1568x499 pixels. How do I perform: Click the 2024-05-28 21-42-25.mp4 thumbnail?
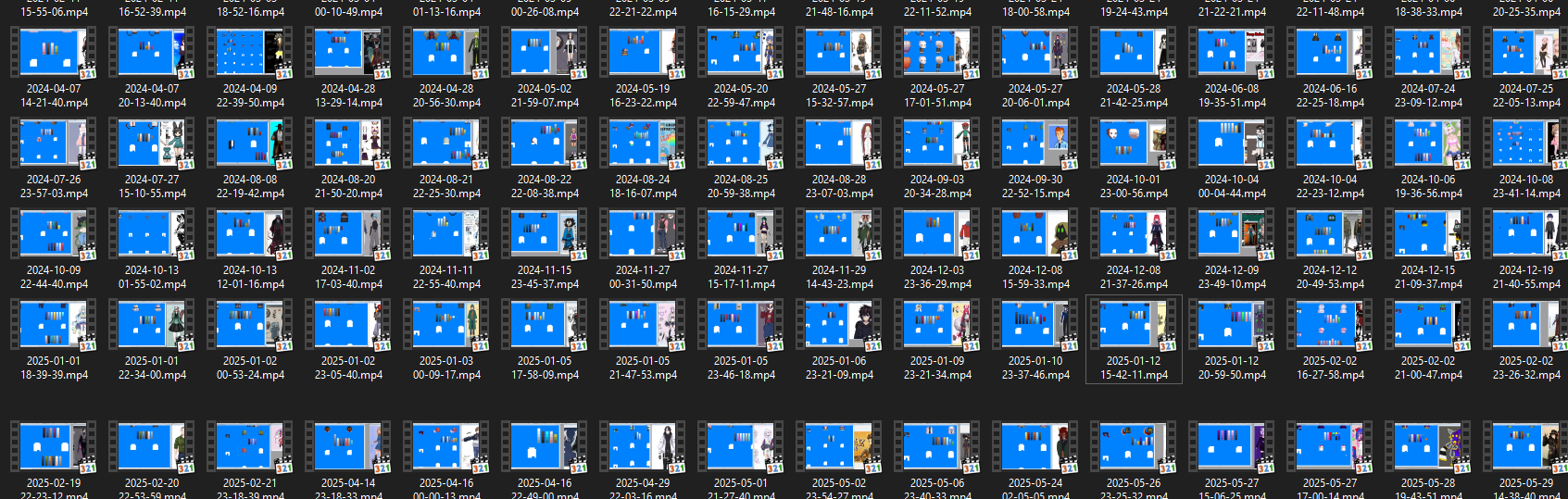(1134, 52)
